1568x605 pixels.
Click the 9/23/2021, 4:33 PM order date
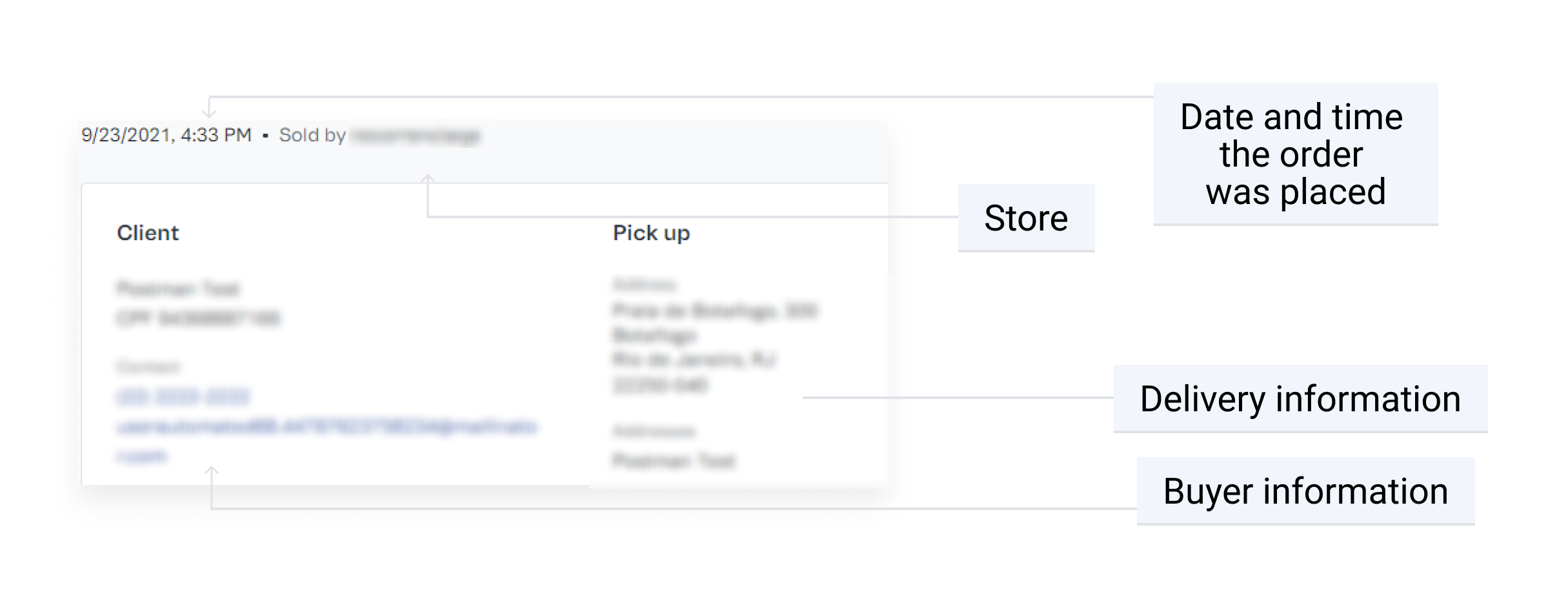pos(166,135)
